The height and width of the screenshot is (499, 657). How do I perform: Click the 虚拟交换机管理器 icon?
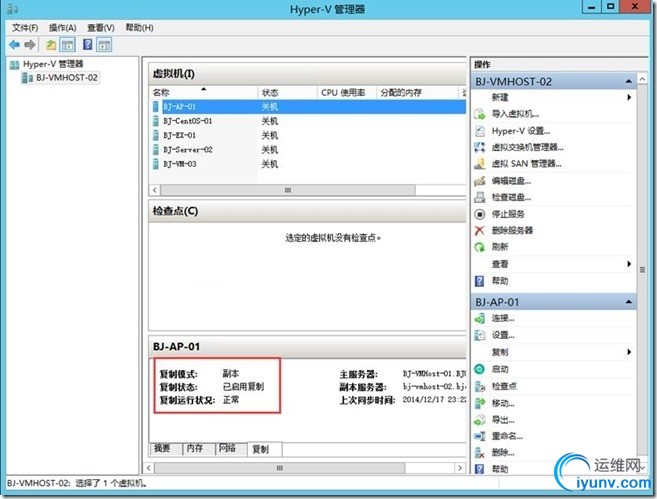(480, 147)
